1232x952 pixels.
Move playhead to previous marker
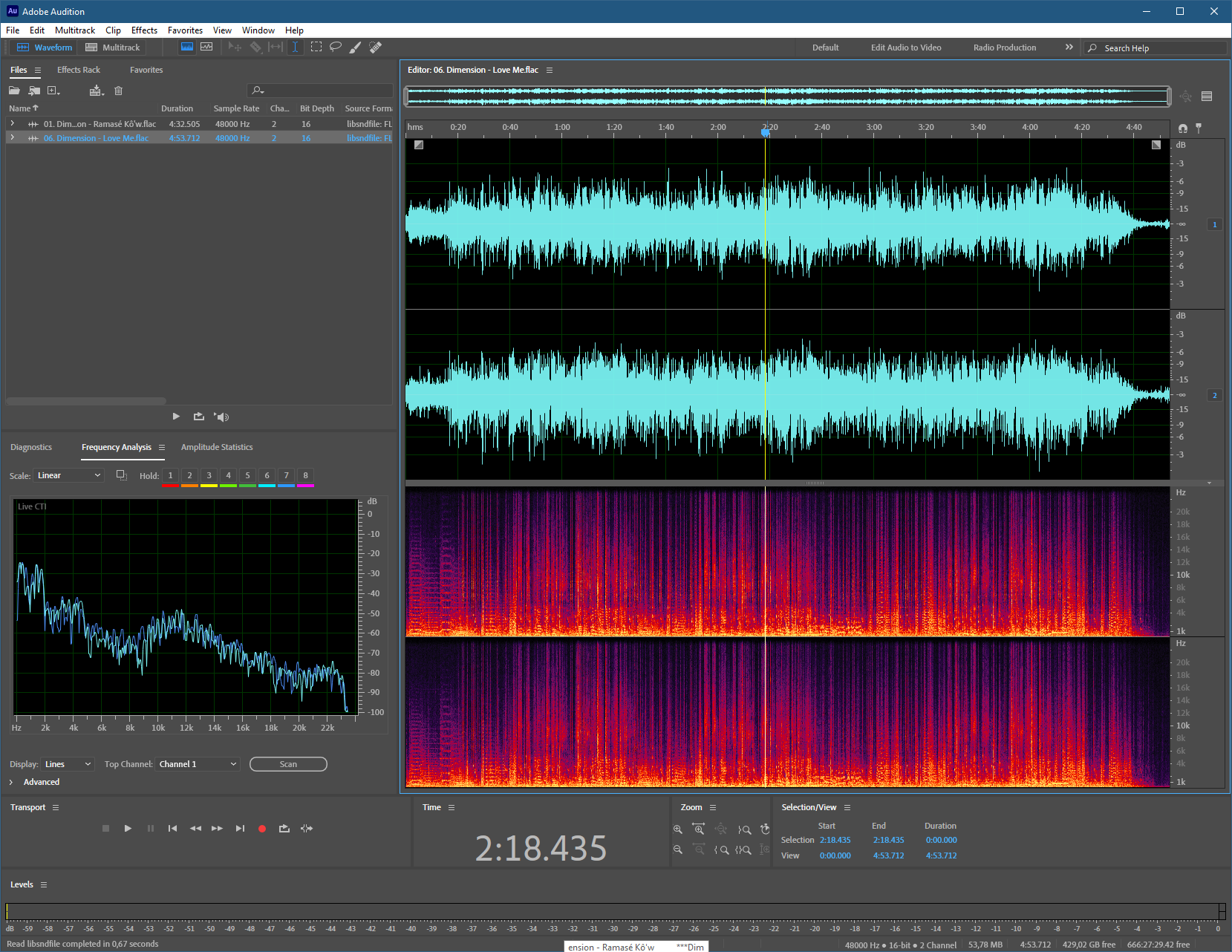tap(172, 829)
